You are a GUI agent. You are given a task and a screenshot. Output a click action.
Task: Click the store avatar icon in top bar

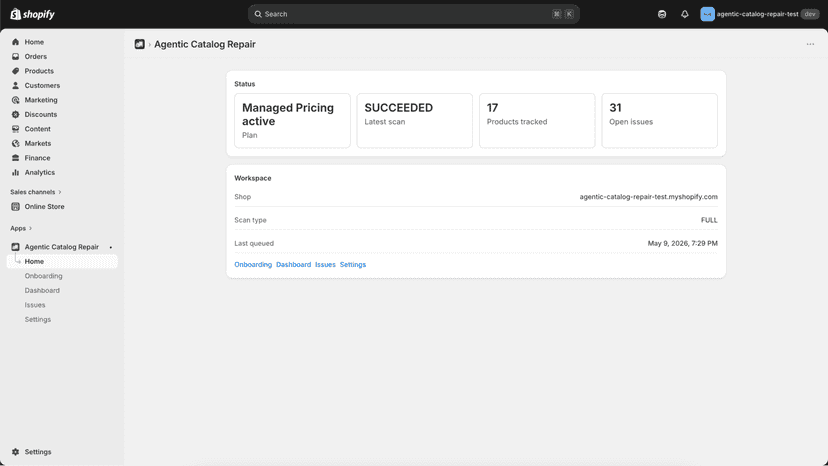[x=707, y=14]
